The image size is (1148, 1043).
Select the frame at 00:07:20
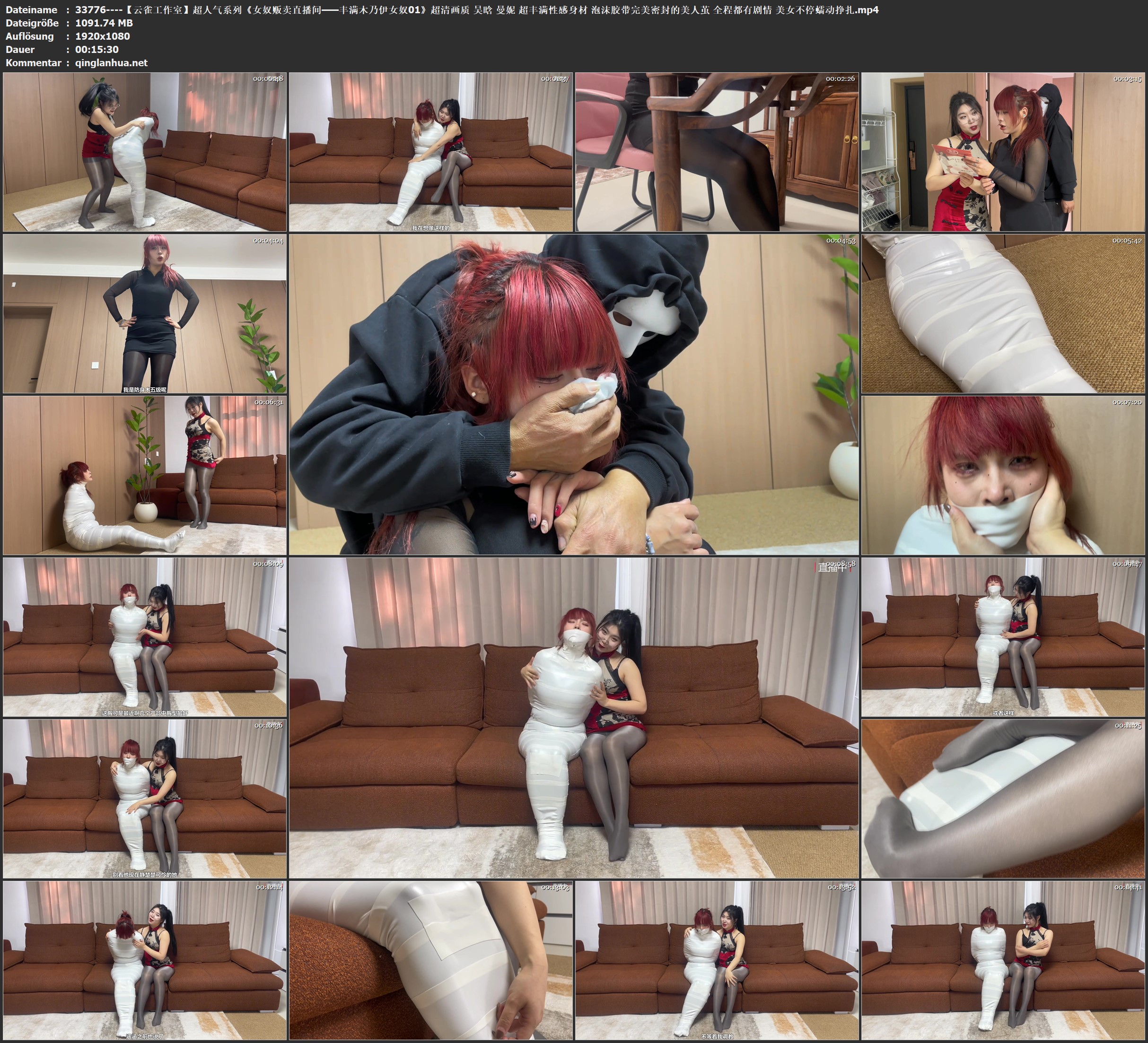tap(1003, 475)
